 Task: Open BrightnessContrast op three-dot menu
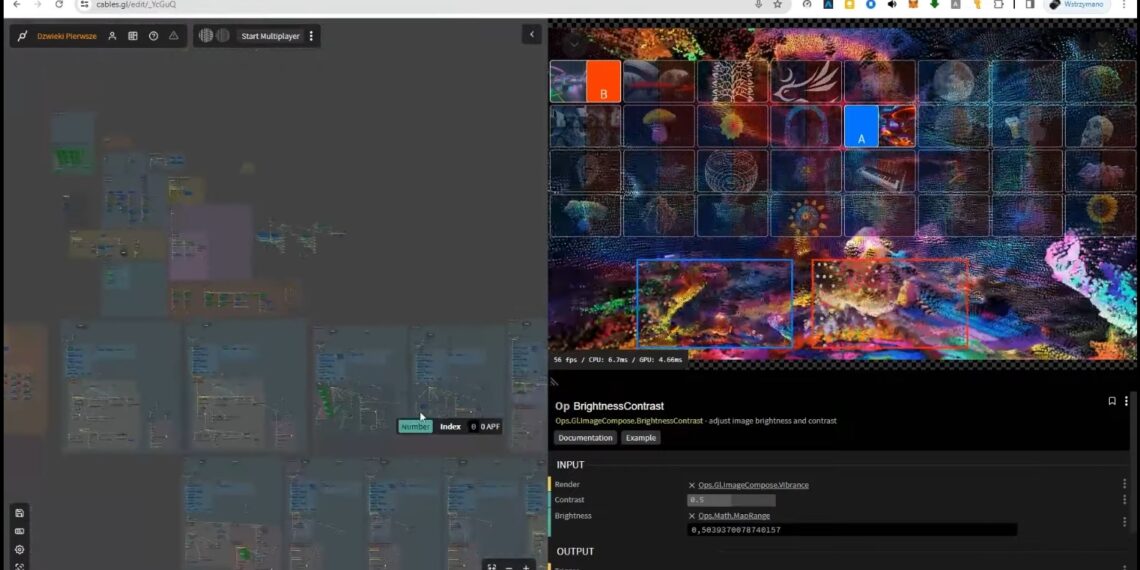(1126, 401)
